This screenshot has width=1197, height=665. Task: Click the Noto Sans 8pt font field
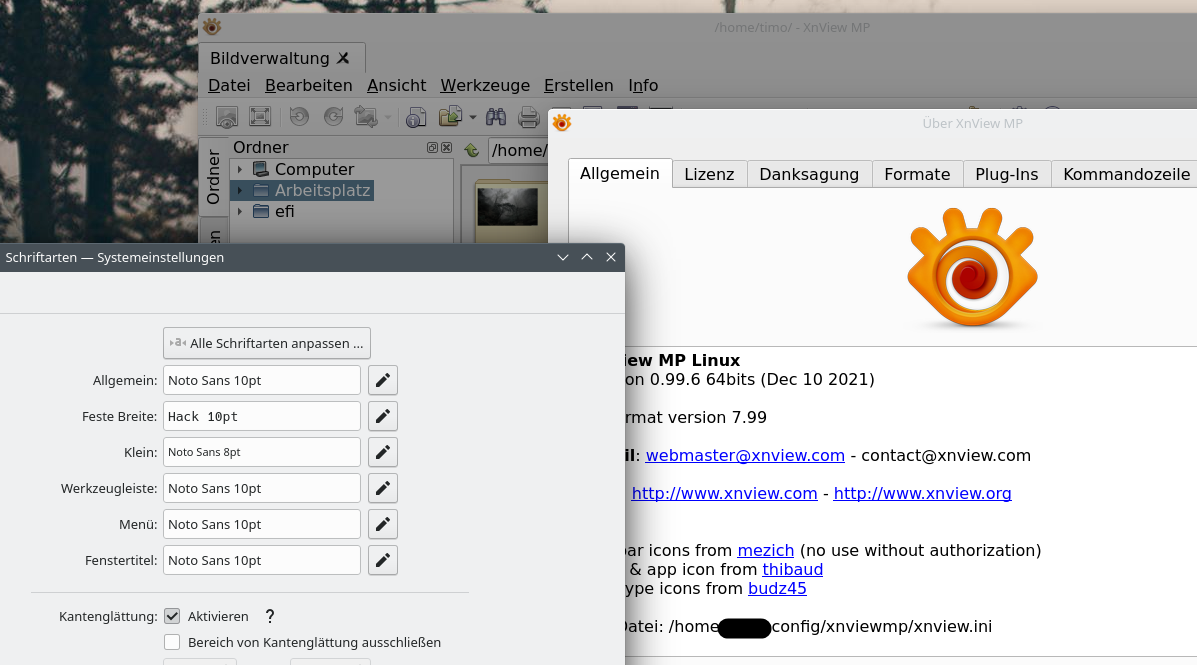click(262, 452)
